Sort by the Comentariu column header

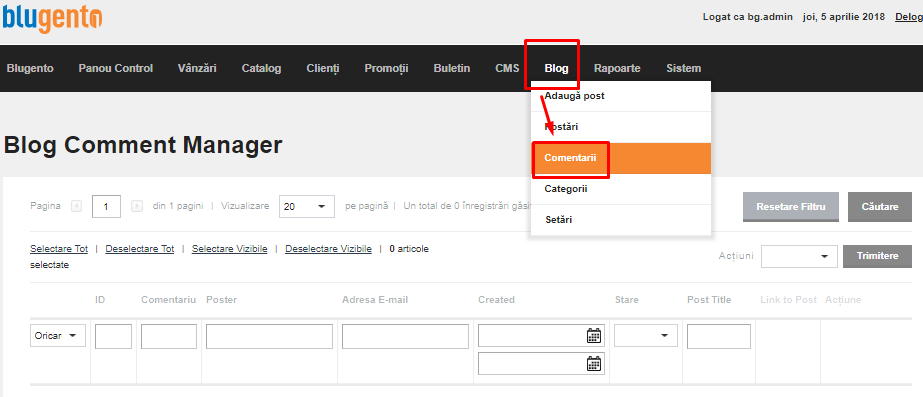(x=168, y=300)
